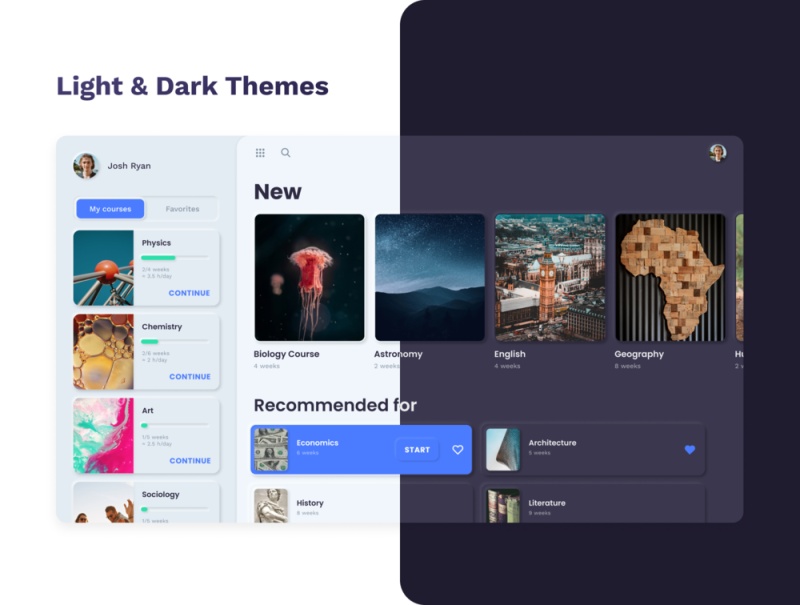Continue the Chemistry course
The image size is (800, 605).
(188, 377)
